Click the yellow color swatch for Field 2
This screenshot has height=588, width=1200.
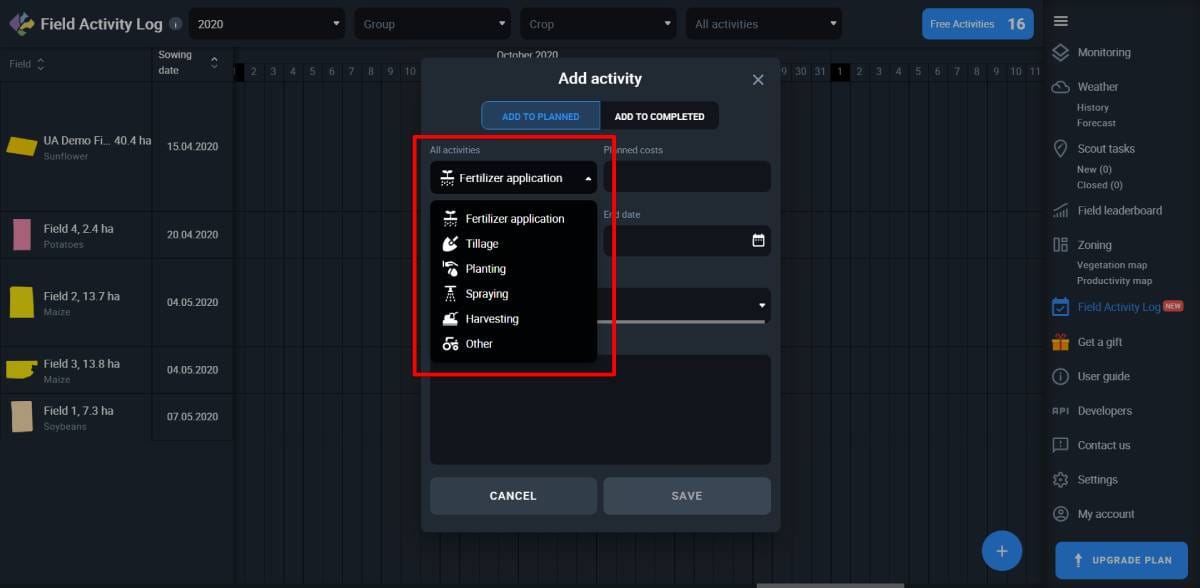[x=22, y=300]
